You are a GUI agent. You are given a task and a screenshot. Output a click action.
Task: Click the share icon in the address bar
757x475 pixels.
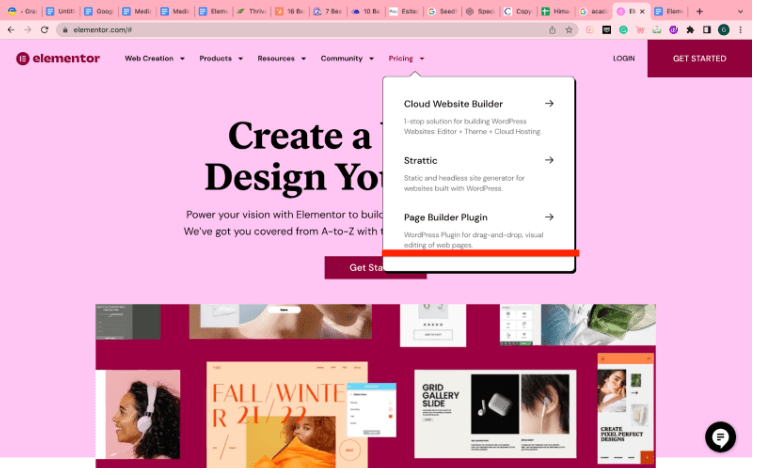tap(552, 30)
